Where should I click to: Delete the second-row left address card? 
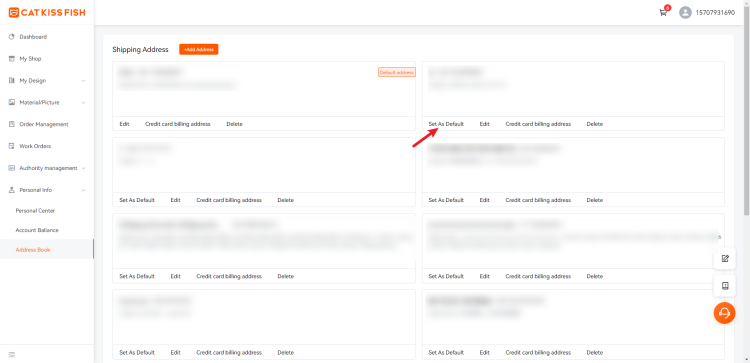coord(286,200)
